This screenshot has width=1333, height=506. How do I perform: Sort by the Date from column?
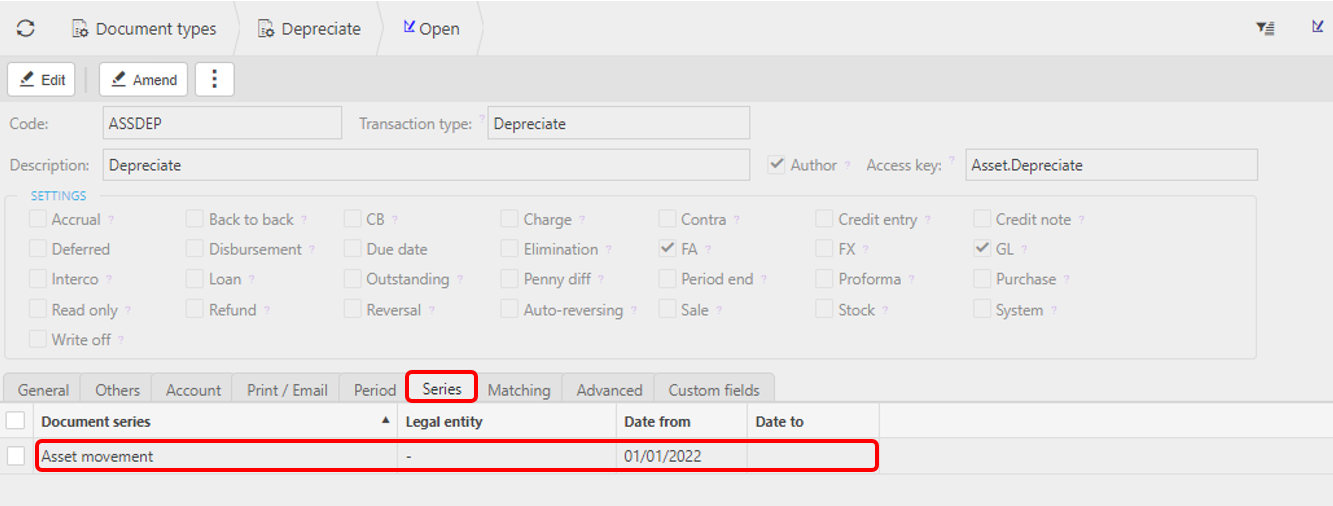682,421
